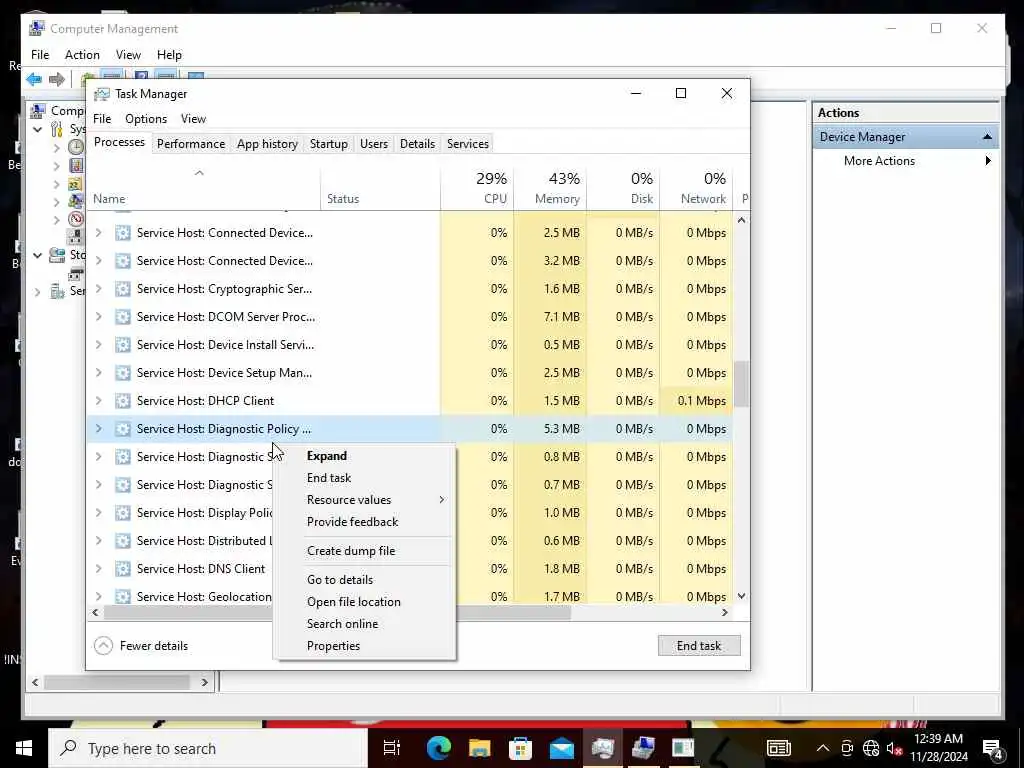
Task: Launch Microsoft Edge from taskbar
Action: [439, 748]
